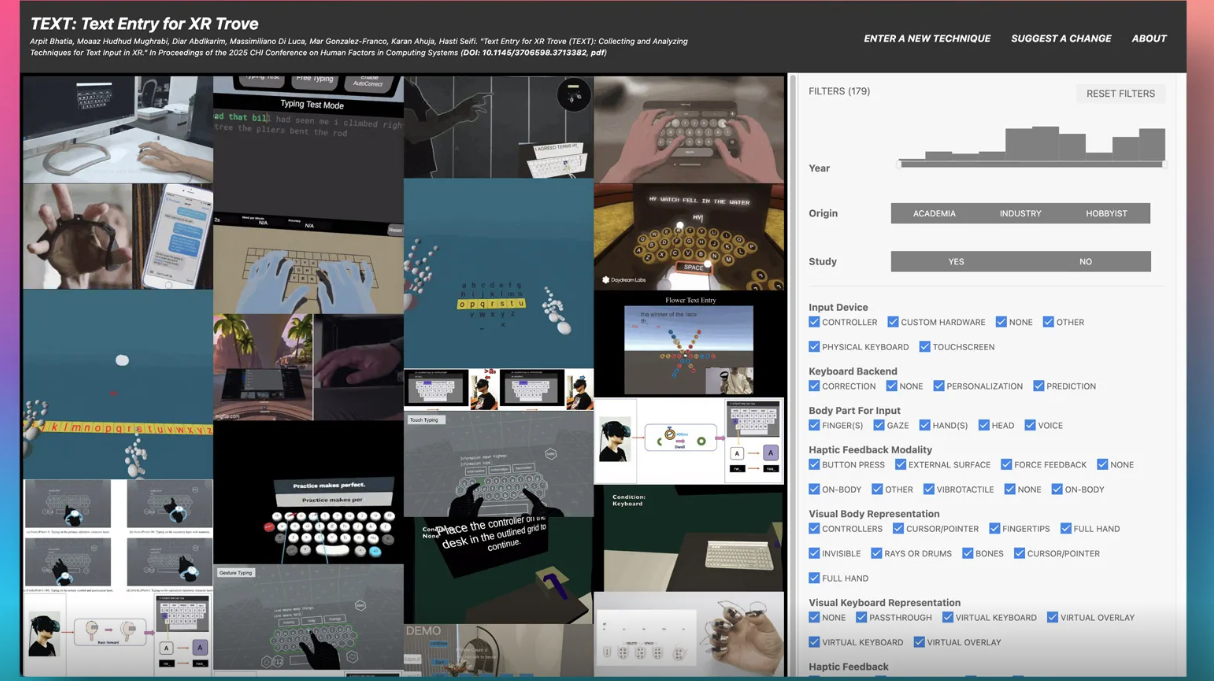
Task: Disable the CORRECTION keyboard backend filter
Action: (x=814, y=386)
